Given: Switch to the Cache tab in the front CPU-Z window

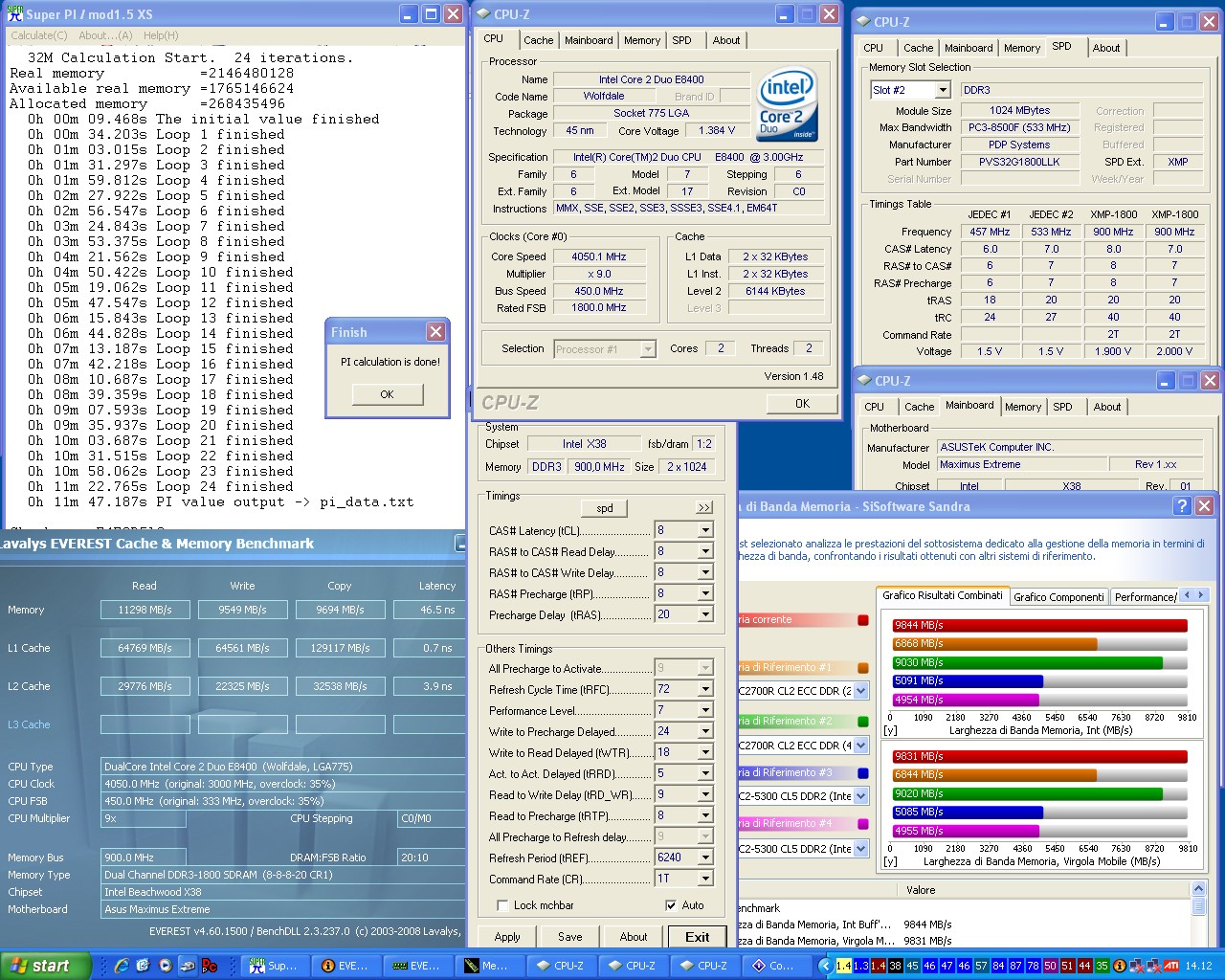Looking at the screenshot, I should click(538, 40).
